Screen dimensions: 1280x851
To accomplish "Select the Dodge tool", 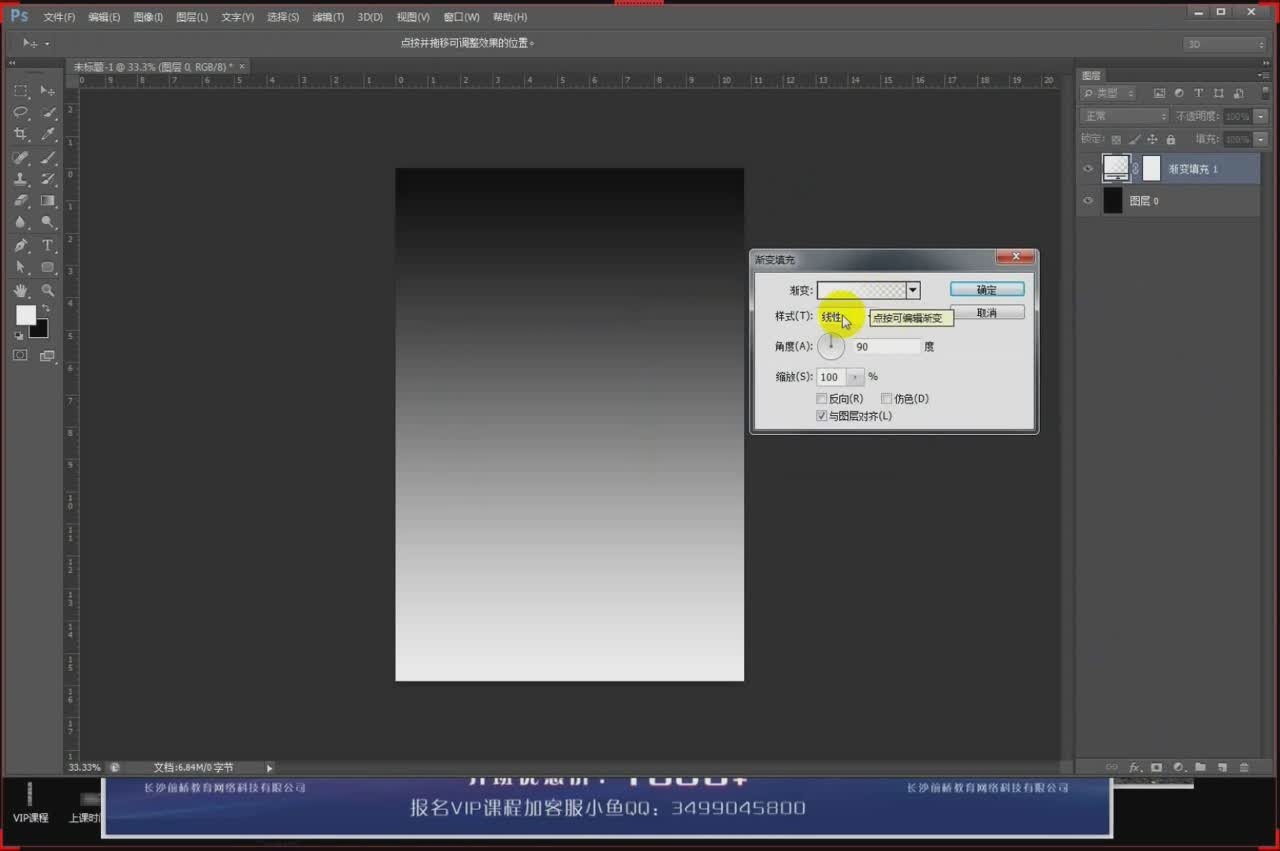I will pyautogui.click(x=47, y=222).
